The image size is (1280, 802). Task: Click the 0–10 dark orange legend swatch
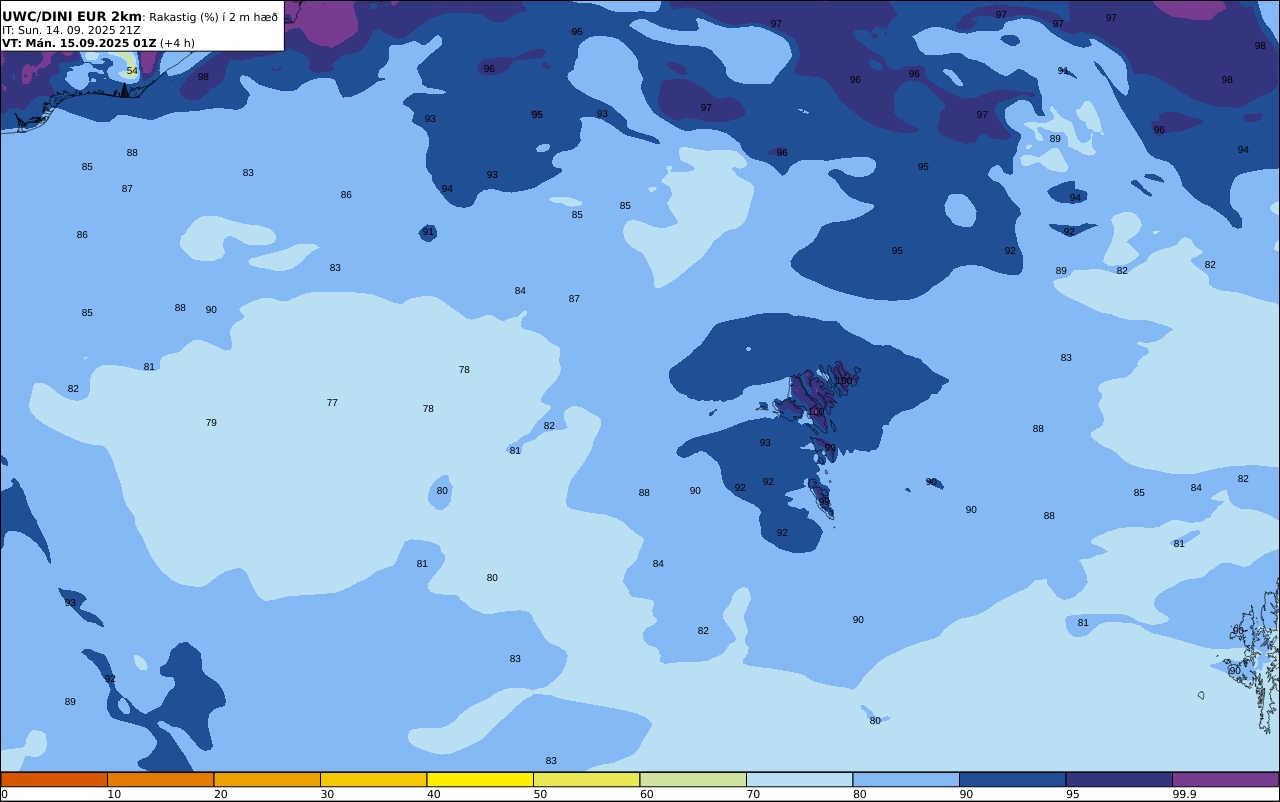[x=54, y=779]
